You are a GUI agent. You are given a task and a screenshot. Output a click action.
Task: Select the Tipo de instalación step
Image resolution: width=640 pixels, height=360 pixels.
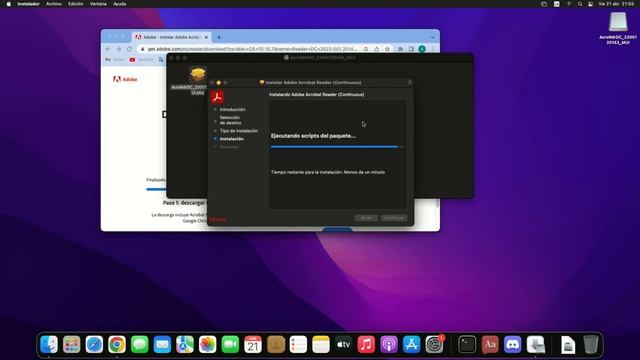coord(239,131)
